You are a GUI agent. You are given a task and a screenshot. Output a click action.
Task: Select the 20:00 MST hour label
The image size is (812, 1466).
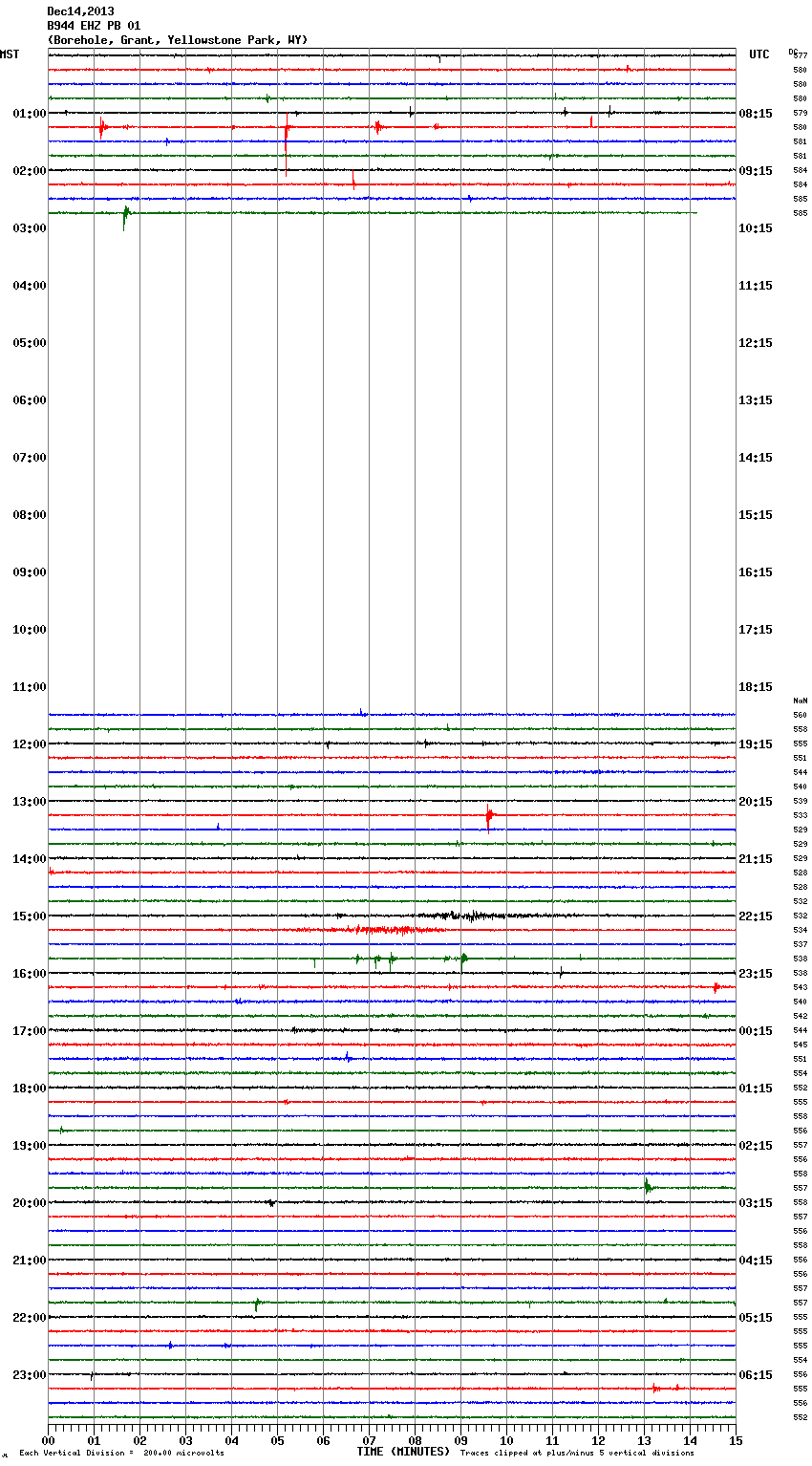pyautogui.click(x=30, y=1203)
